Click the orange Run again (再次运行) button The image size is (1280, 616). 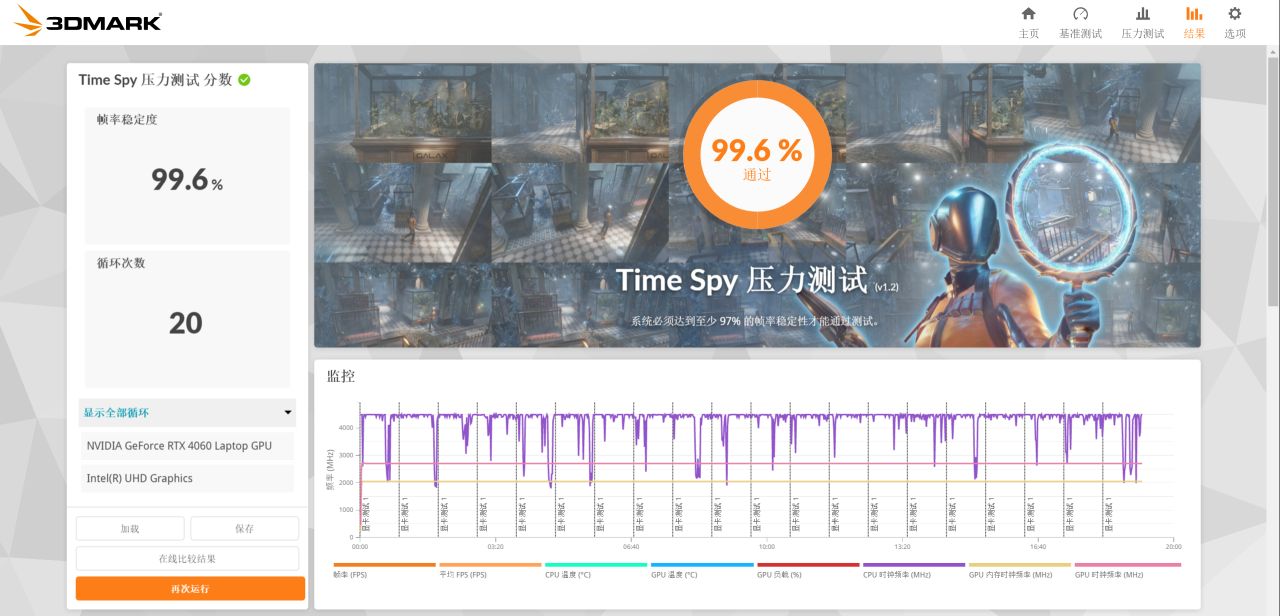coord(190,588)
